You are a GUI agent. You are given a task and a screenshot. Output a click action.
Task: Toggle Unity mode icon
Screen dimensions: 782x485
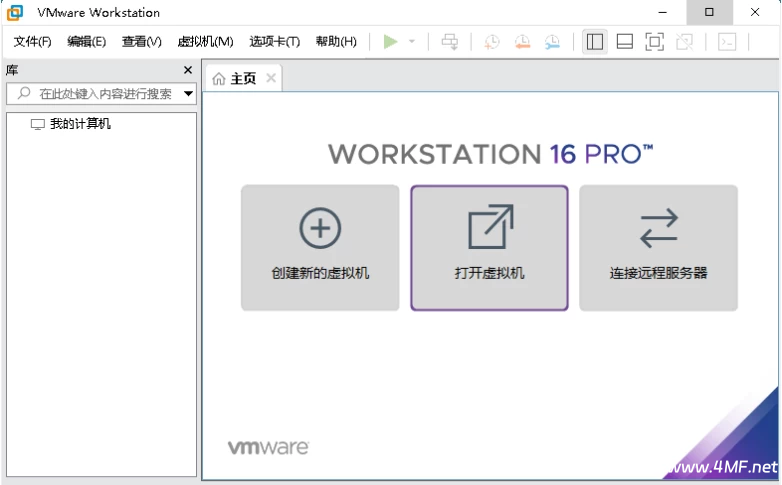point(684,41)
